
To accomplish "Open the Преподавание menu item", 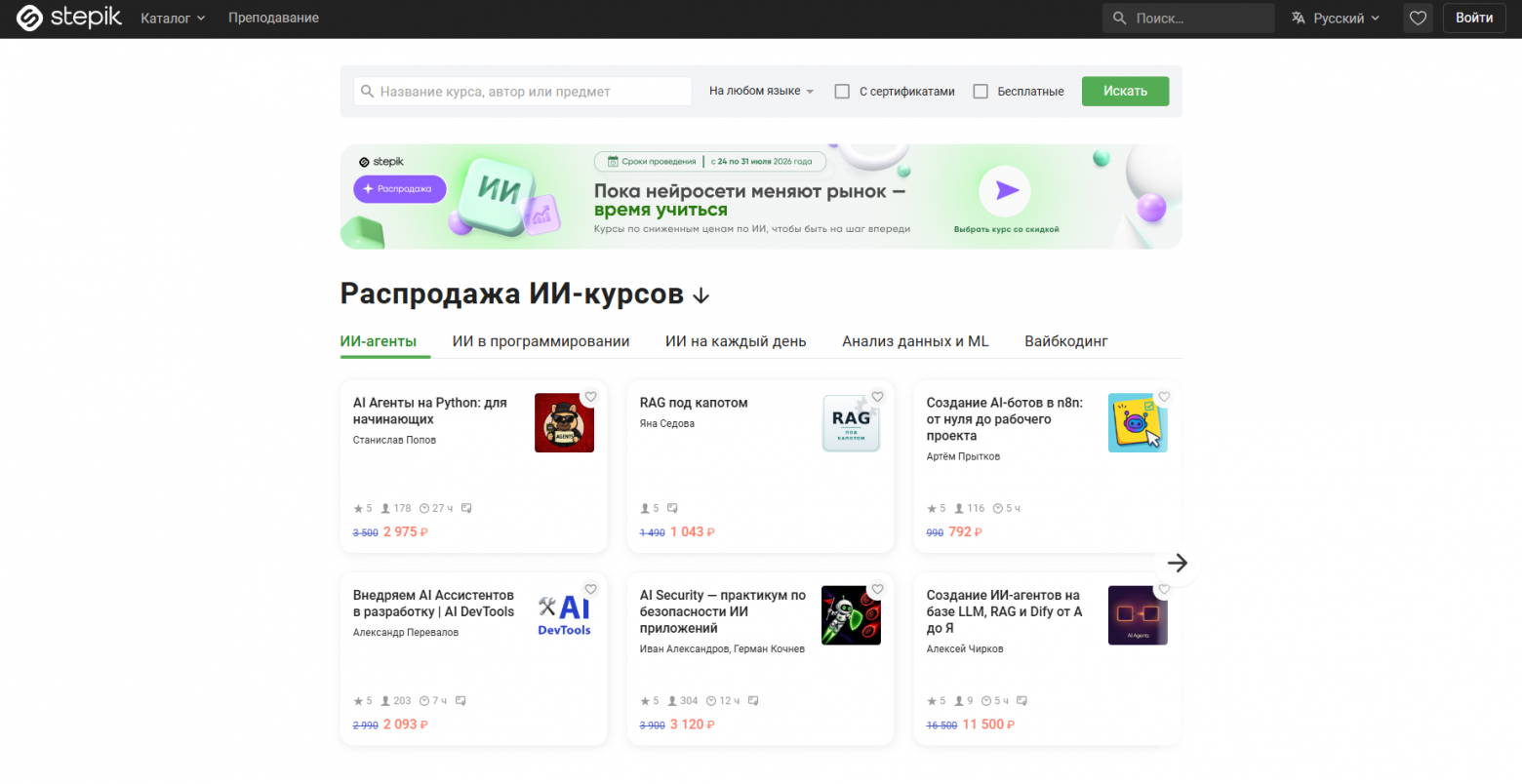I will [273, 18].
